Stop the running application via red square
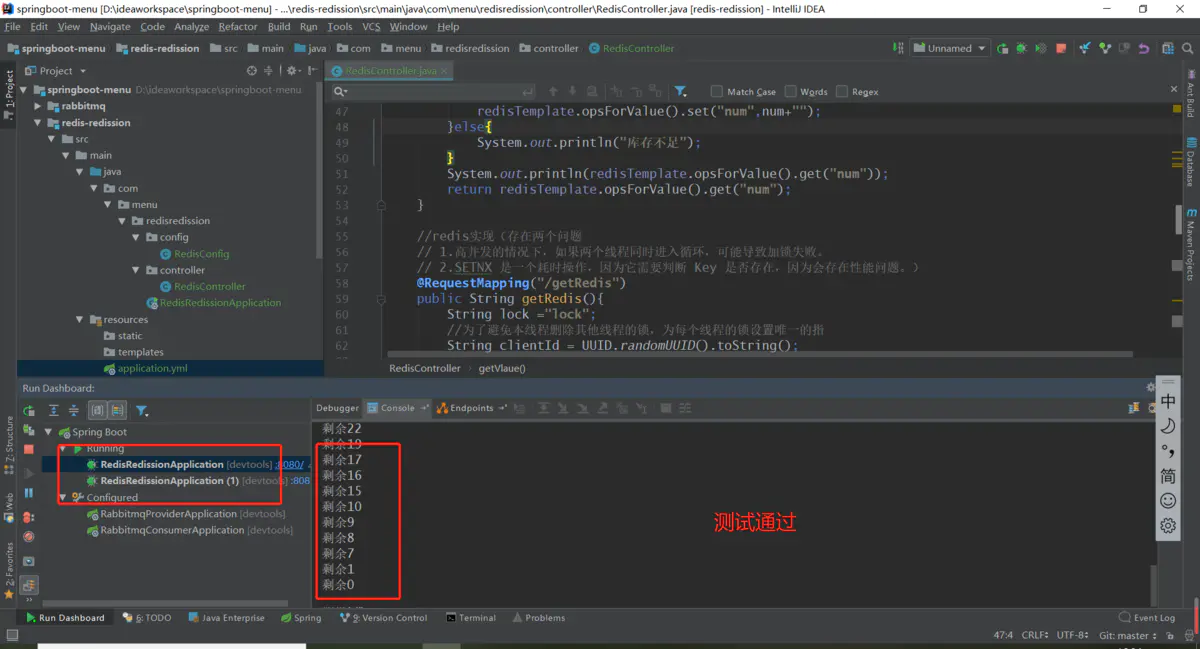 pos(29,451)
